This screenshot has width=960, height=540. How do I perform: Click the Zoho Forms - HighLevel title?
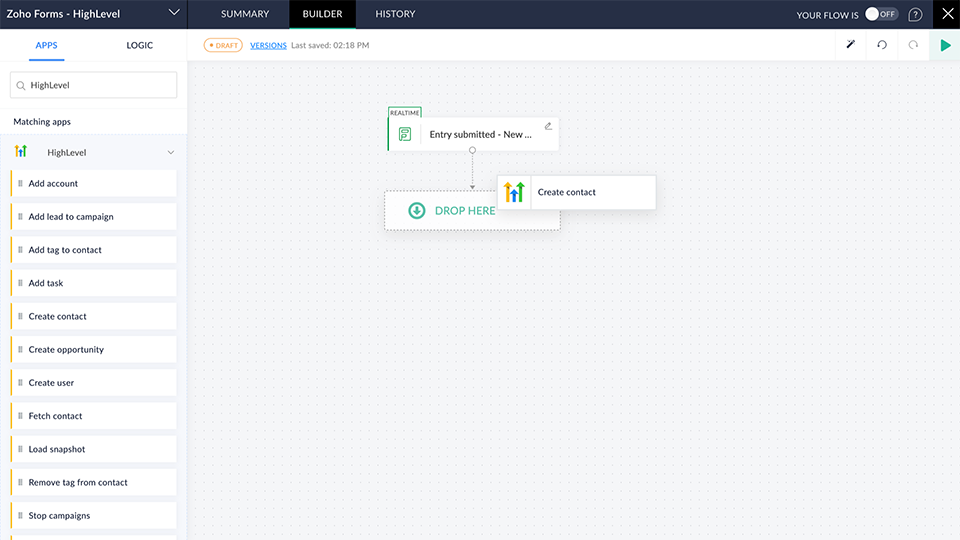click(x=64, y=13)
